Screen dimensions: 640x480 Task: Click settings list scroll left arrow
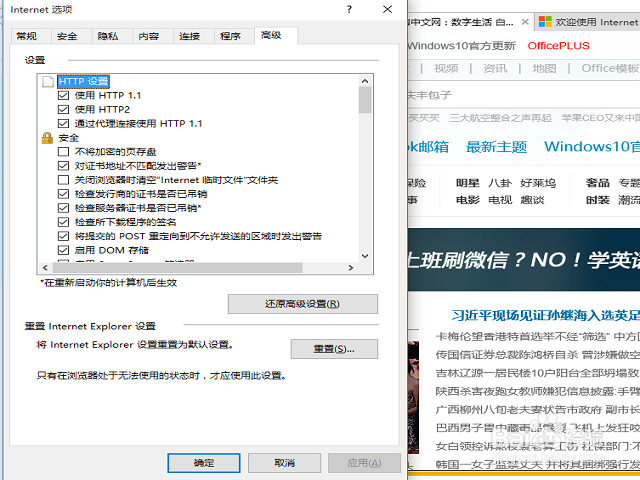(45, 268)
